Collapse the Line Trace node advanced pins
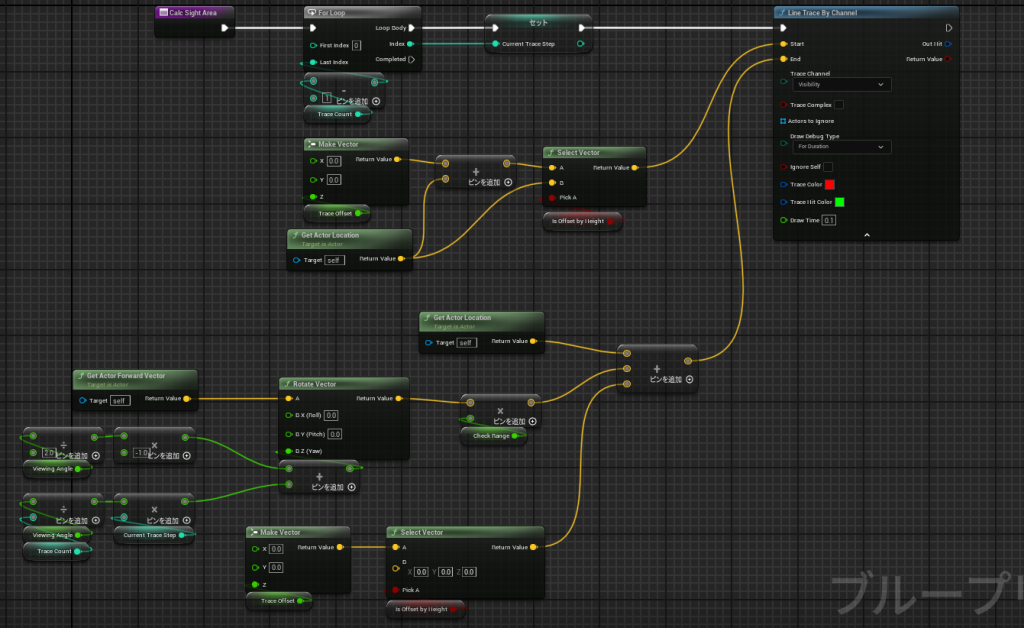The image size is (1024, 628). pos(866,235)
